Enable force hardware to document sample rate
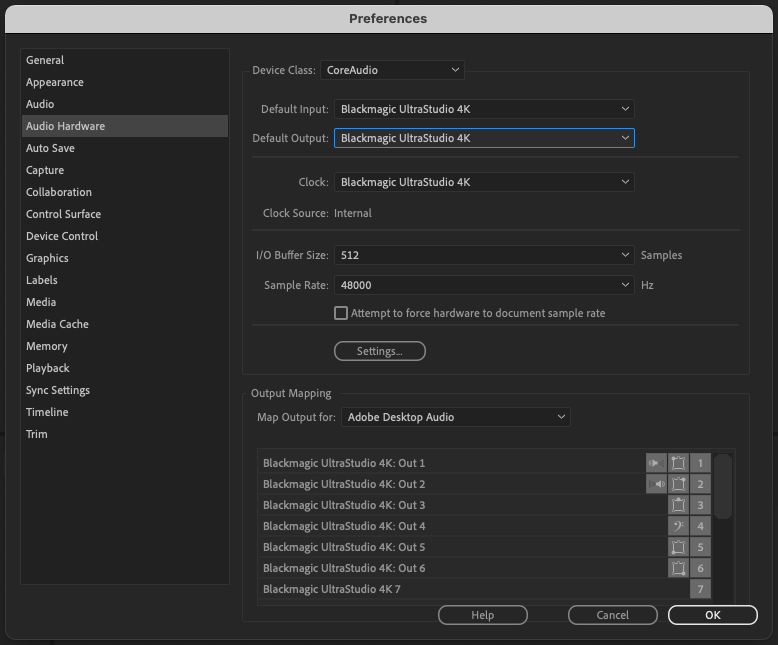 341,313
